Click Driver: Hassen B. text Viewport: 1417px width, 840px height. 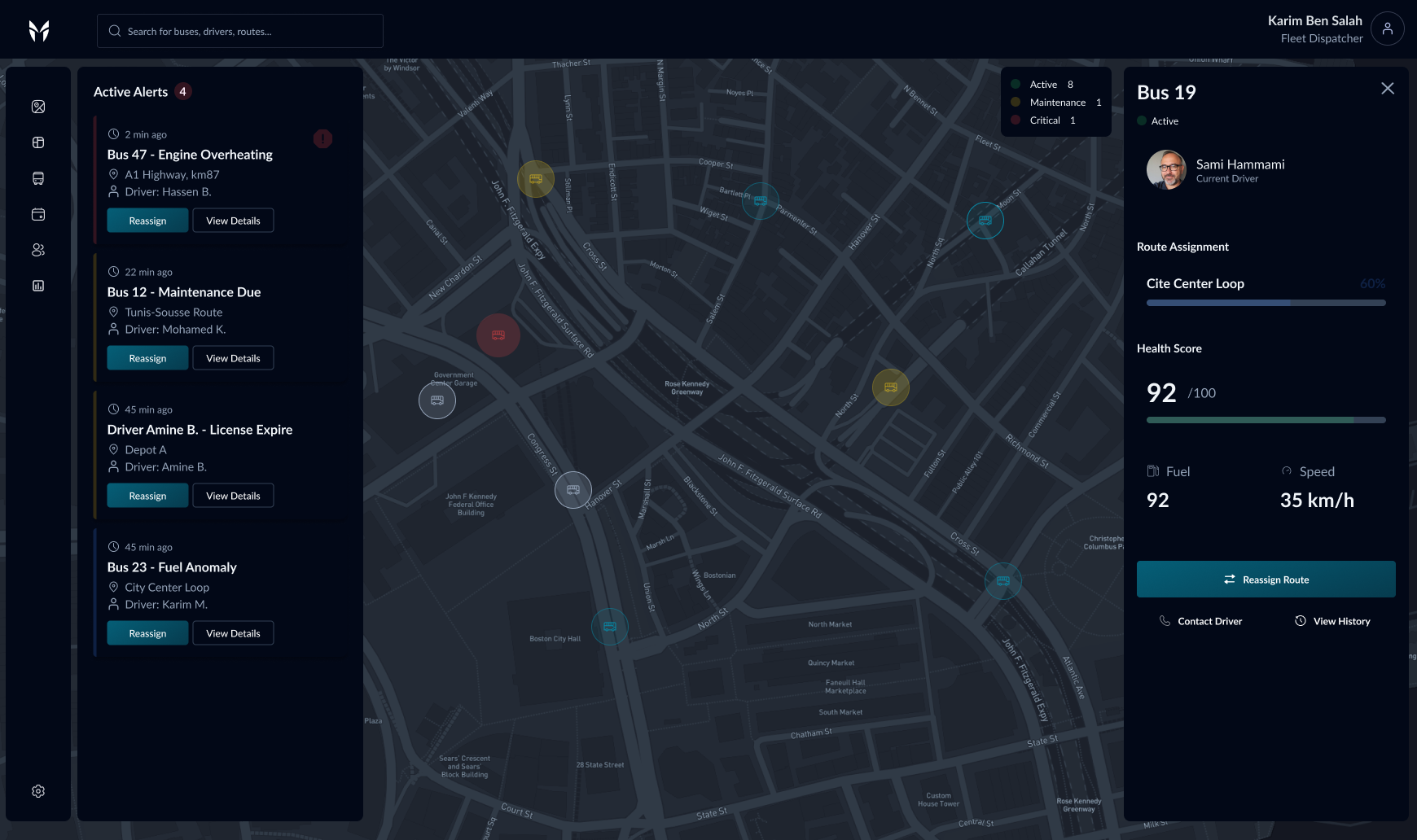click(168, 192)
